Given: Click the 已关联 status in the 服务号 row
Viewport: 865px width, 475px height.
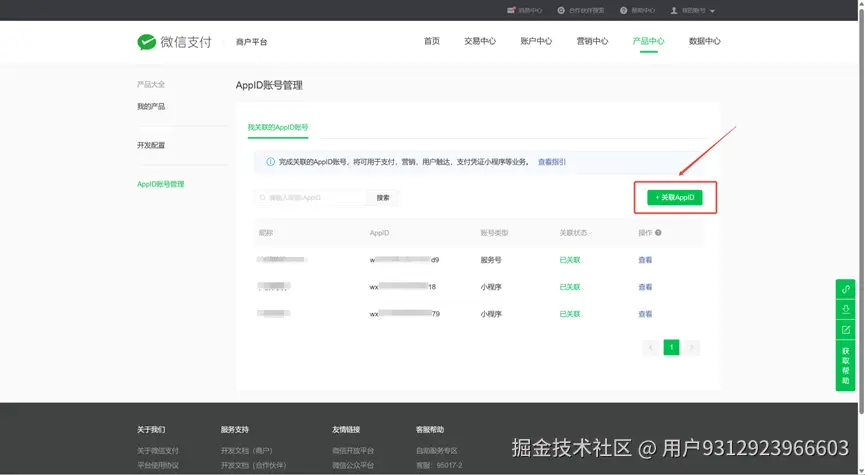Looking at the screenshot, I should click(570, 260).
